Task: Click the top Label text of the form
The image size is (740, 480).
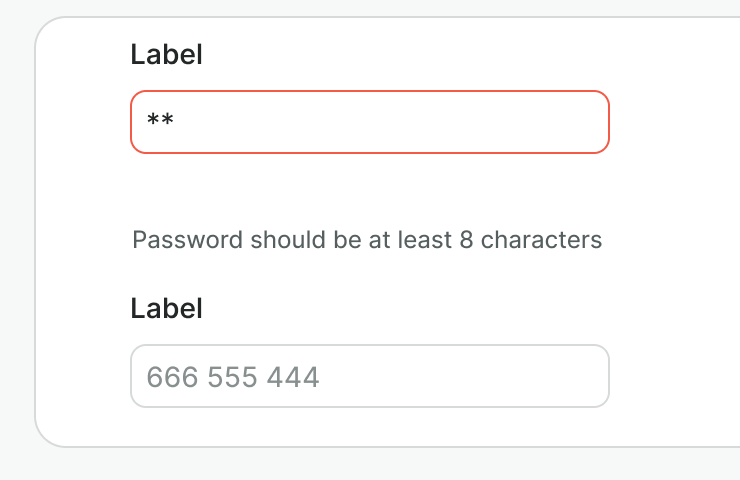Action: (x=166, y=55)
